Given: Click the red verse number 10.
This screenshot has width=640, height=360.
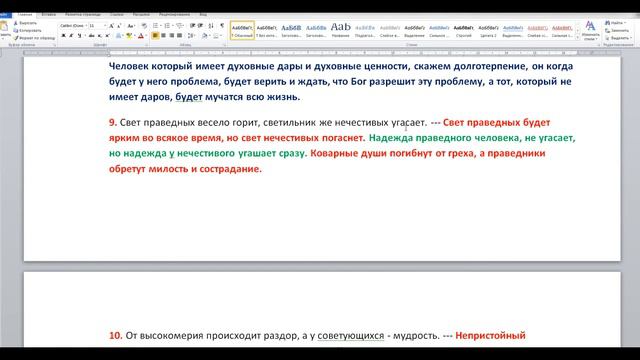Looking at the screenshot, I should (x=116, y=336).
